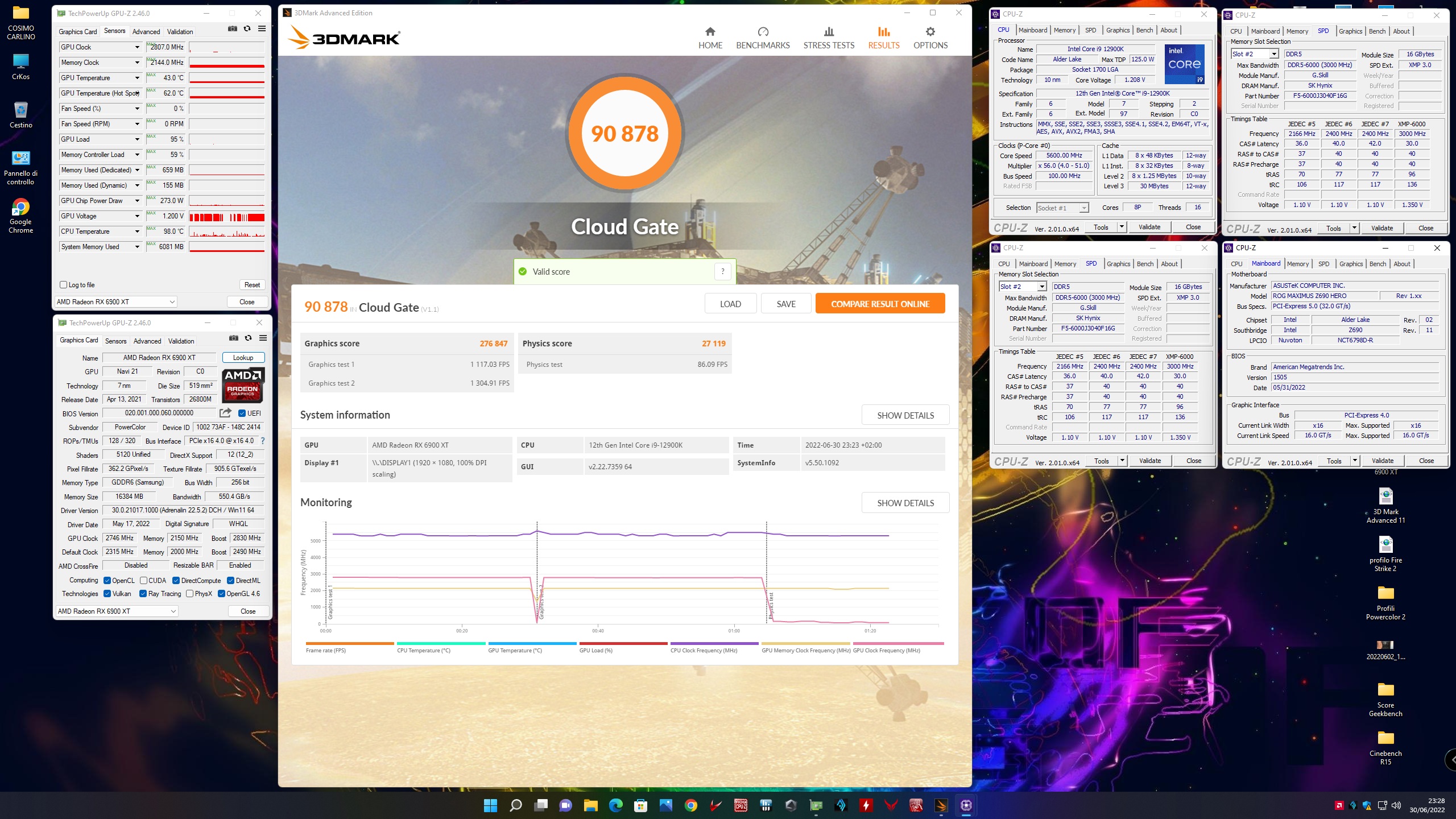Image resolution: width=1456 pixels, height=819 pixels.
Task: Switch to the Advanced tab in GPU-Z Sensors window
Action: (146, 32)
